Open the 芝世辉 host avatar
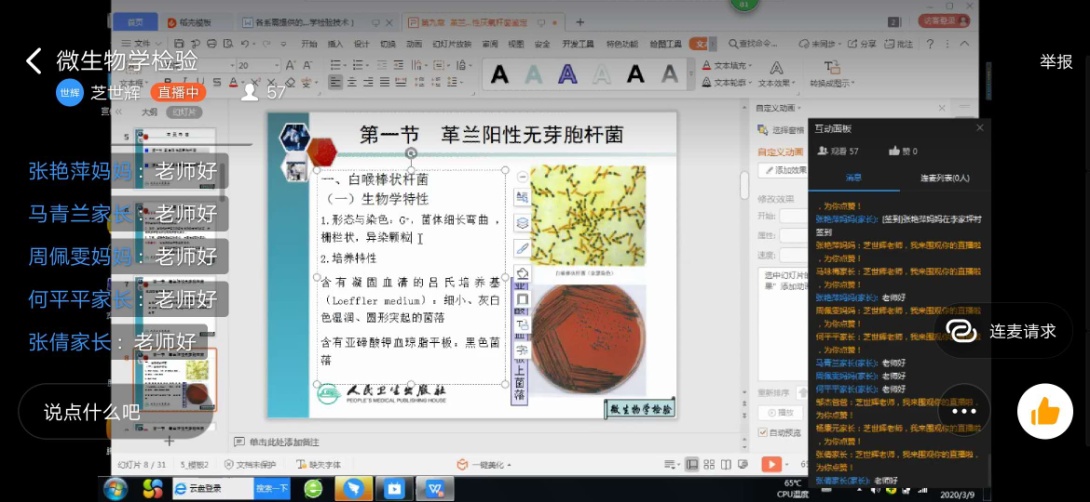This screenshot has width=1090, height=502. pyautogui.click(x=70, y=92)
